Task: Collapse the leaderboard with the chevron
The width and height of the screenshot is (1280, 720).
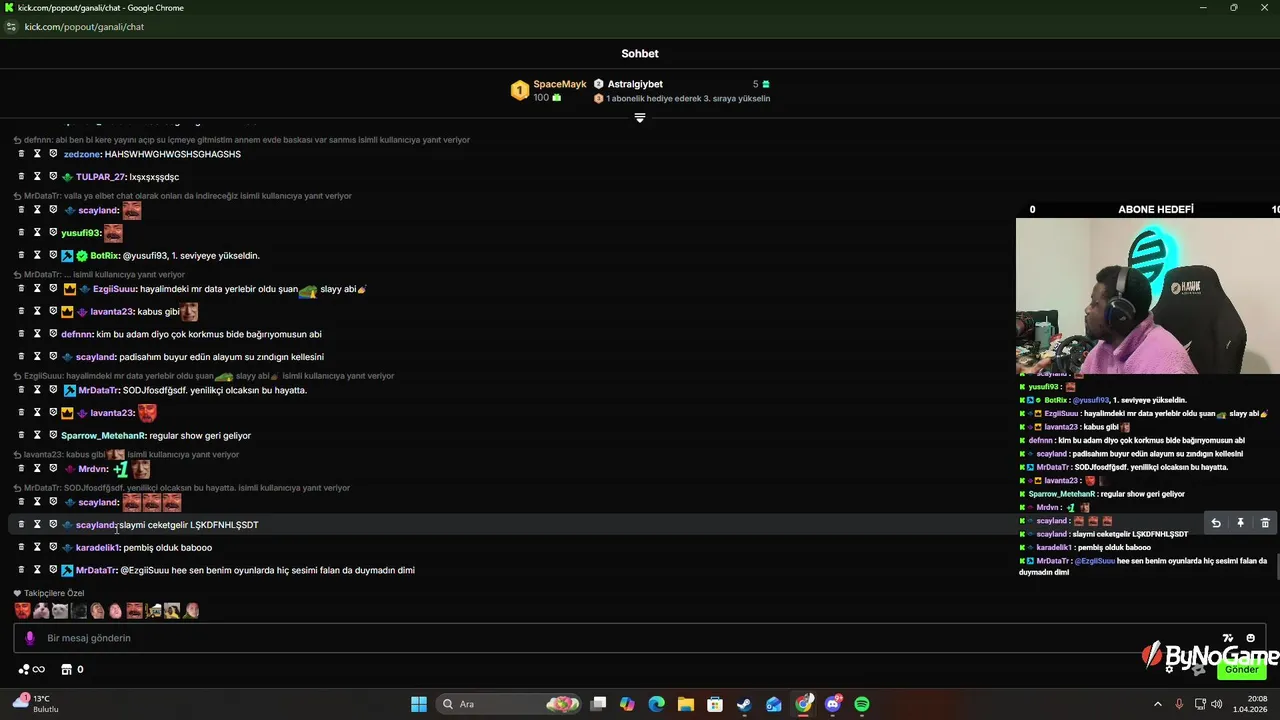Action: coord(640,118)
